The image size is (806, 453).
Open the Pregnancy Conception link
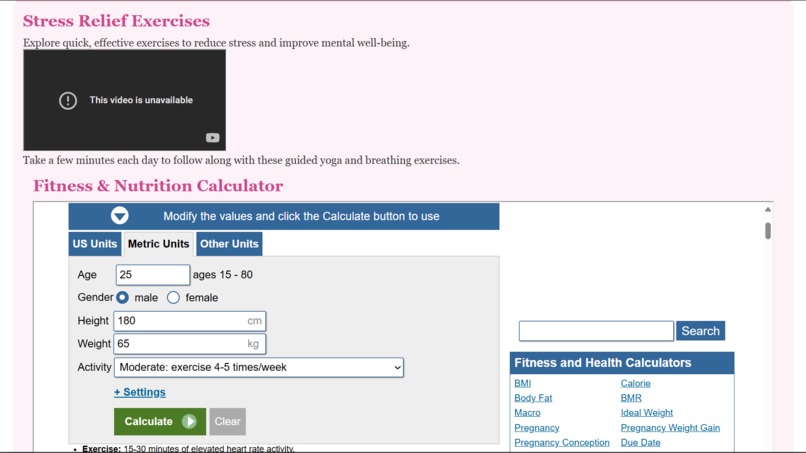(x=562, y=443)
